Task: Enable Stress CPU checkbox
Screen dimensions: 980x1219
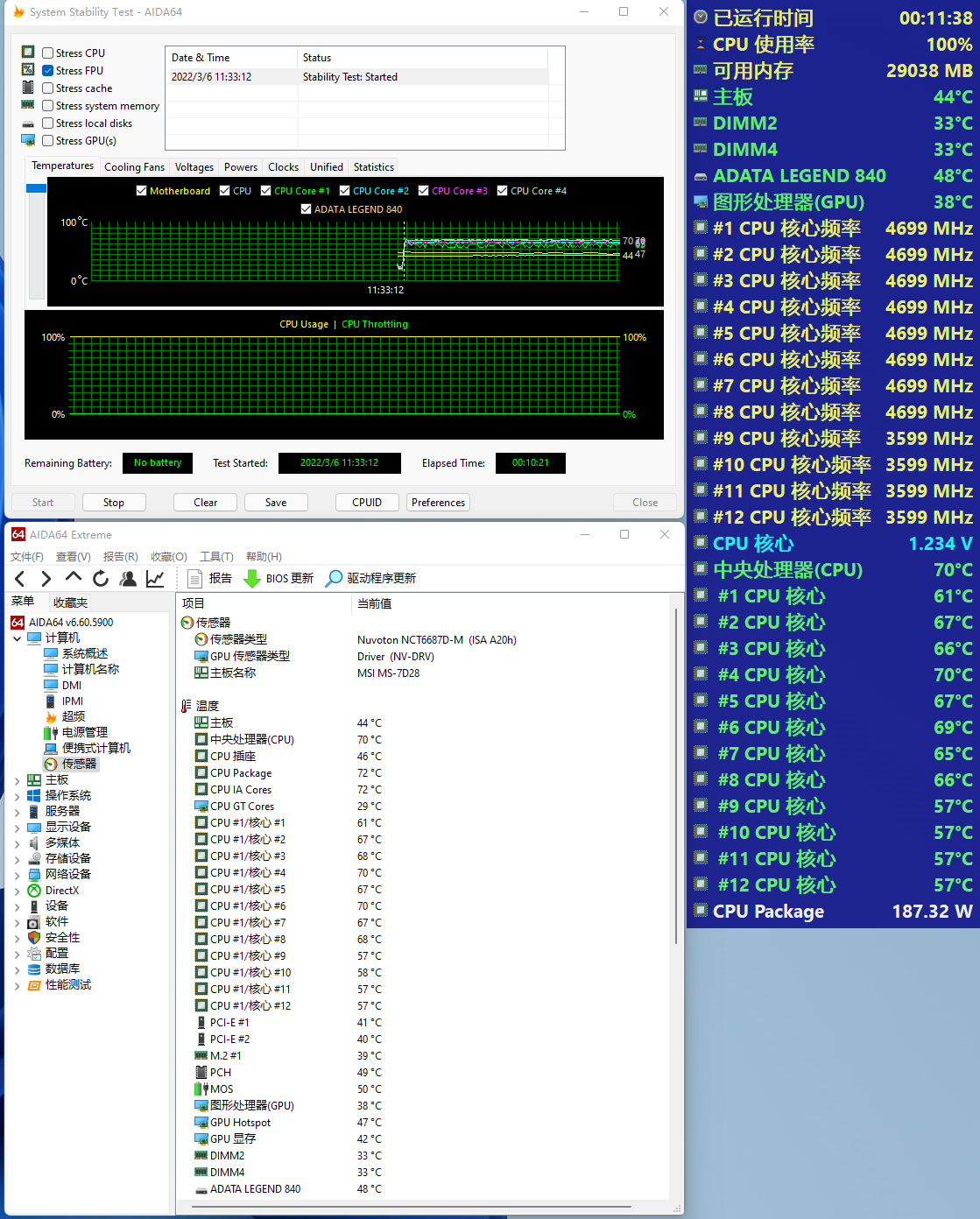Action: (48, 53)
